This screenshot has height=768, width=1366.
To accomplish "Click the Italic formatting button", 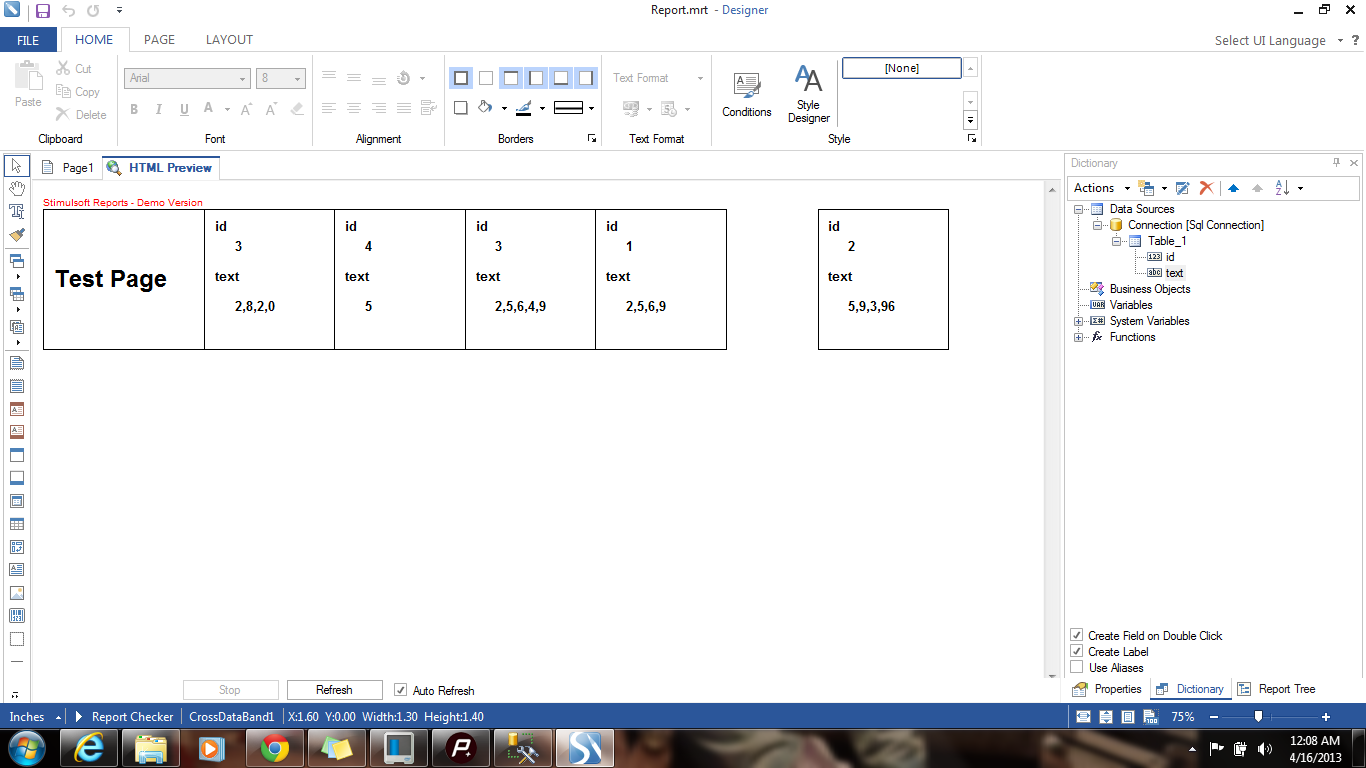I will tap(158, 109).
